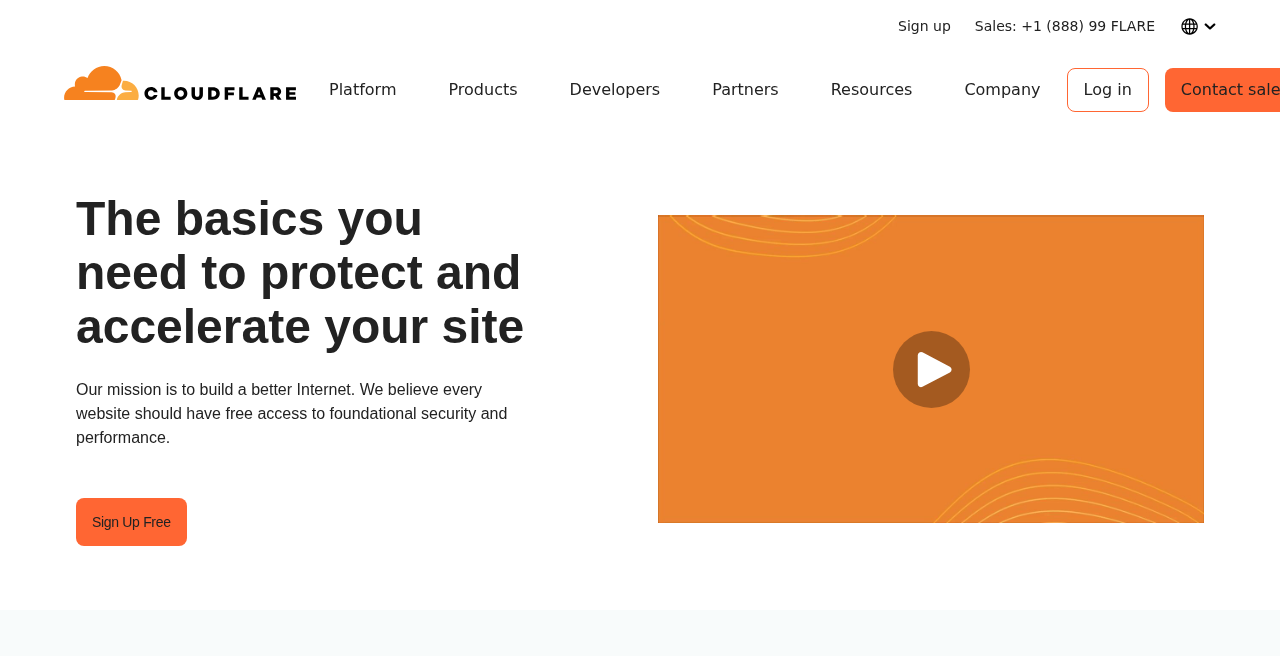Click the Log in button
This screenshot has width=1280, height=656.
pyautogui.click(x=1108, y=90)
